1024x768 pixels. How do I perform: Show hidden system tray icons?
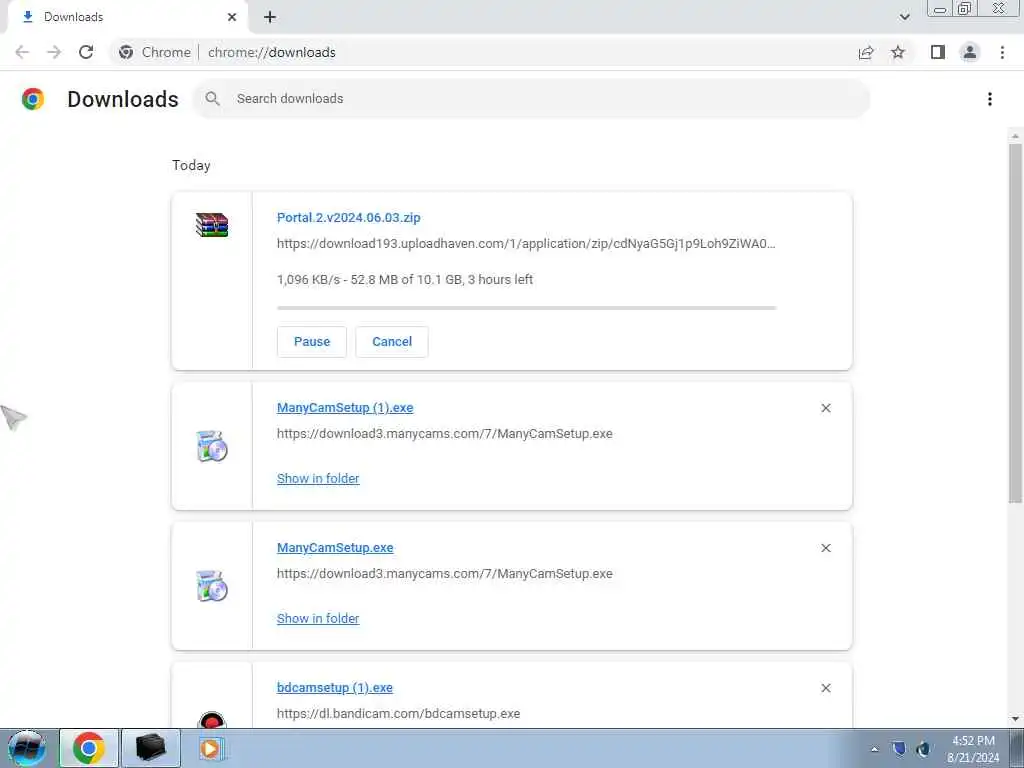874,749
